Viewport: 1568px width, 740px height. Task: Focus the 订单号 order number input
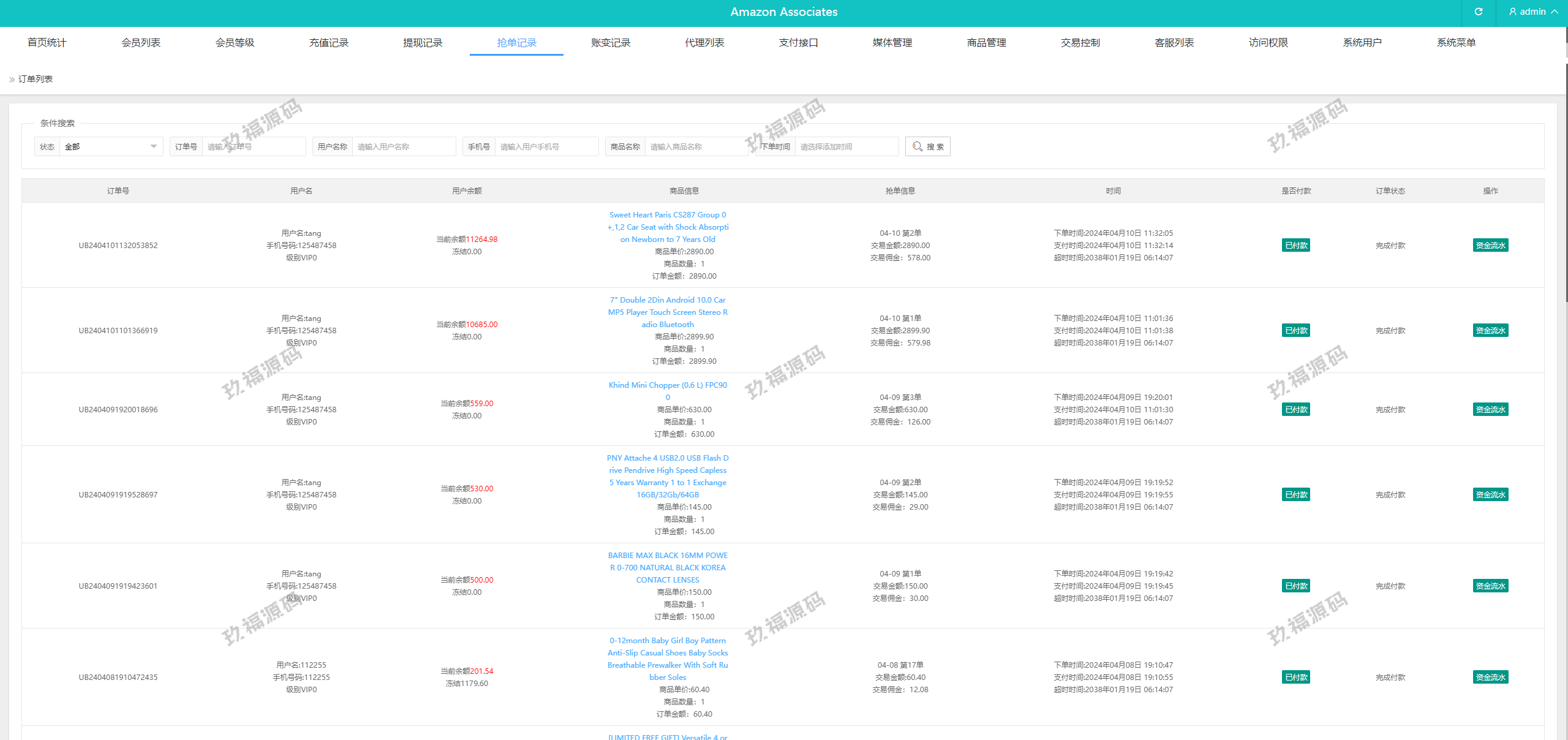pos(254,146)
